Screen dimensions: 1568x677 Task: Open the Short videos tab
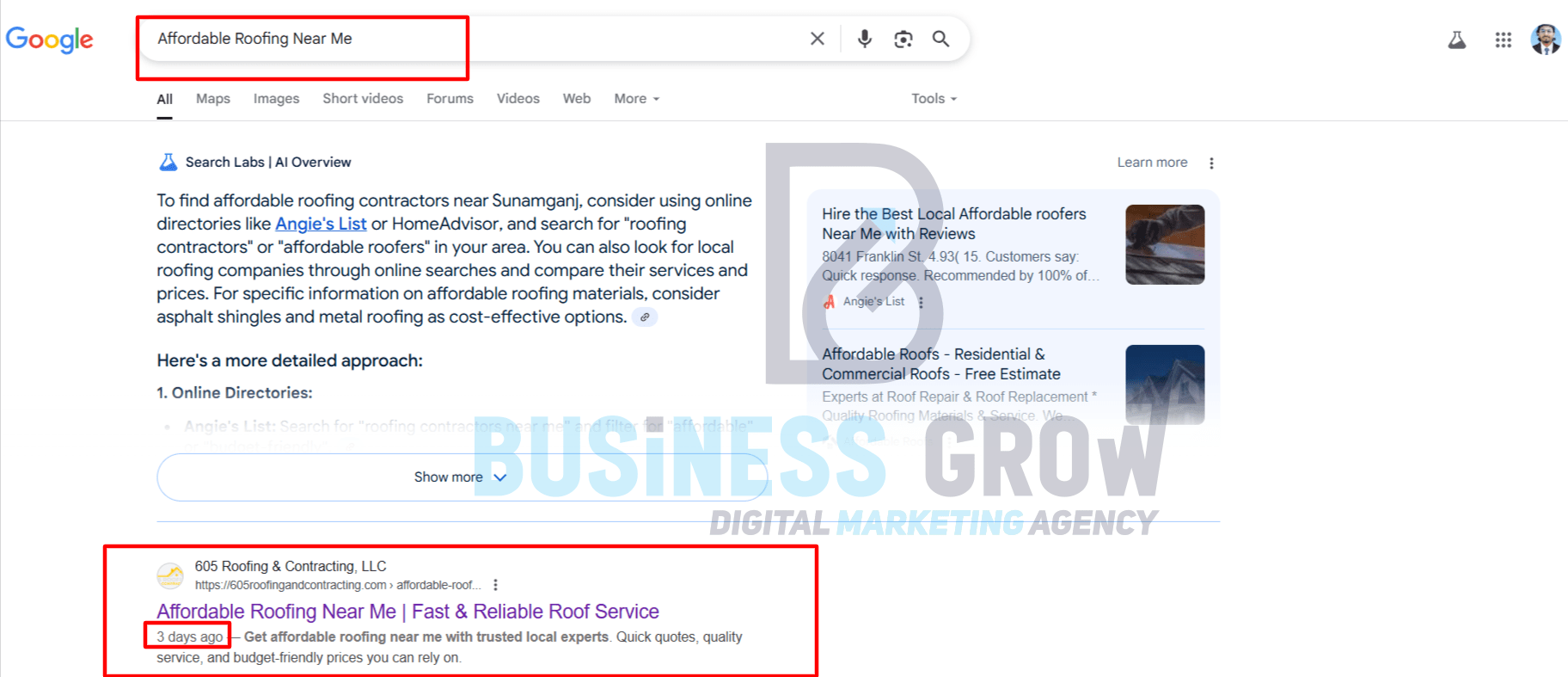click(x=363, y=99)
